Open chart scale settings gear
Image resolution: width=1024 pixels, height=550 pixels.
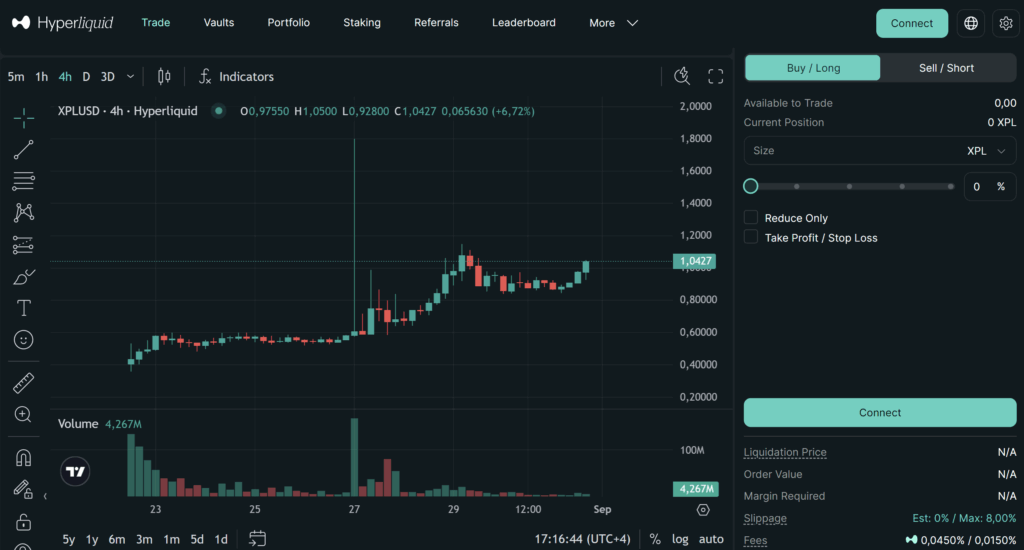click(703, 510)
